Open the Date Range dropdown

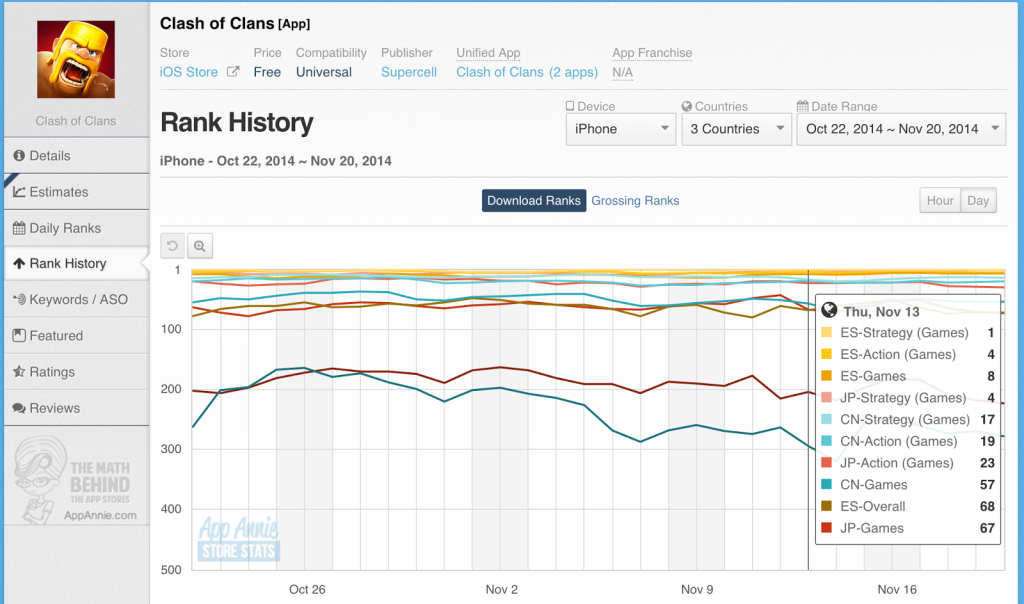pos(901,129)
